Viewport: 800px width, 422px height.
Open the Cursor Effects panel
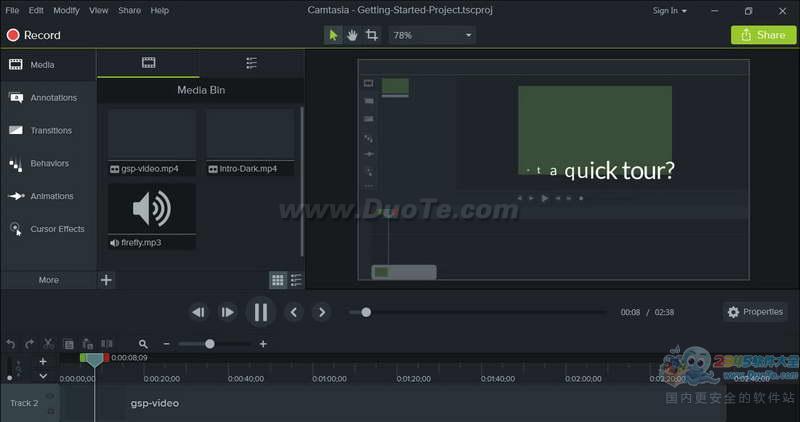(48, 229)
